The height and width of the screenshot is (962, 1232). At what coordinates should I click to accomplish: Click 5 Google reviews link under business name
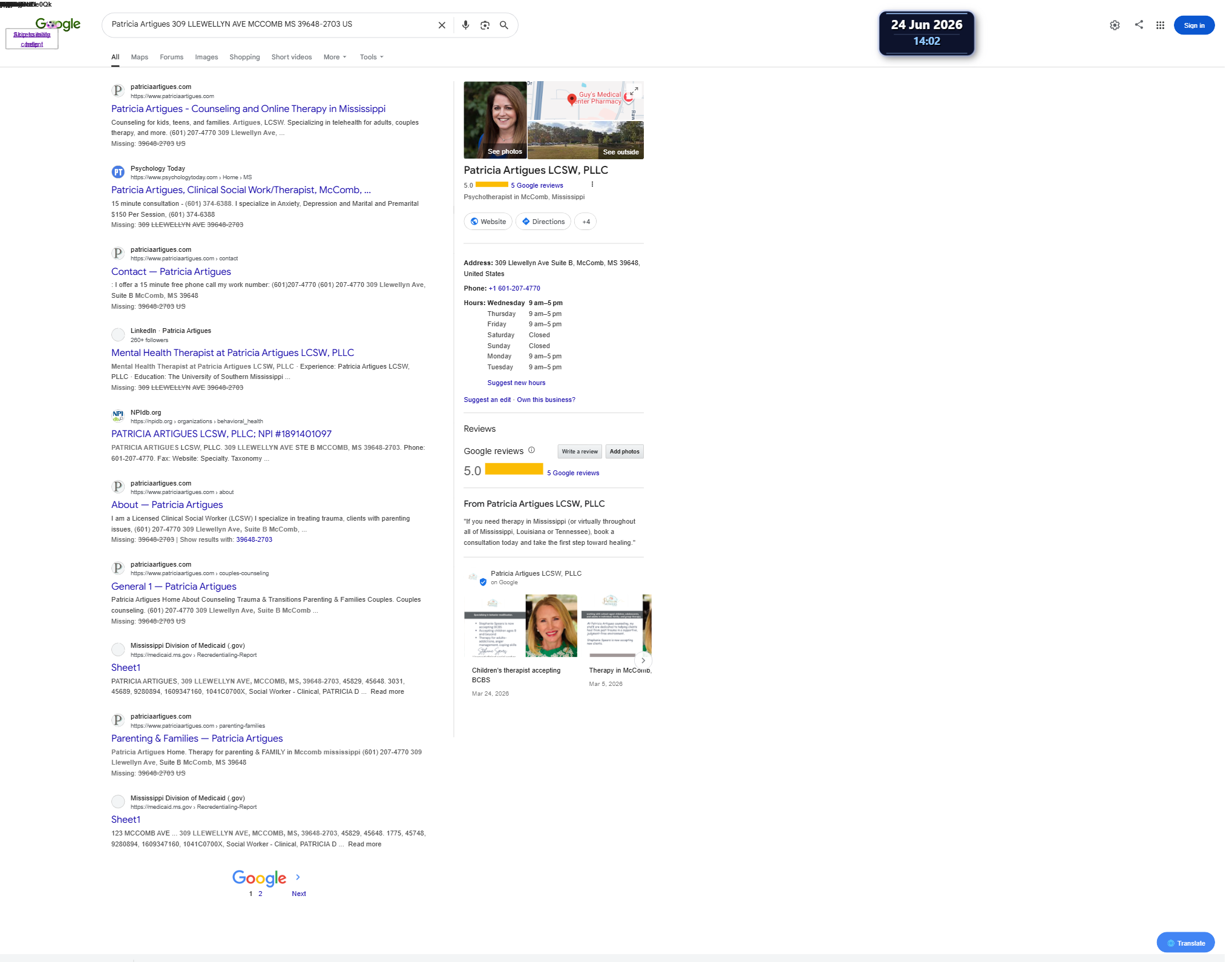click(537, 185)
